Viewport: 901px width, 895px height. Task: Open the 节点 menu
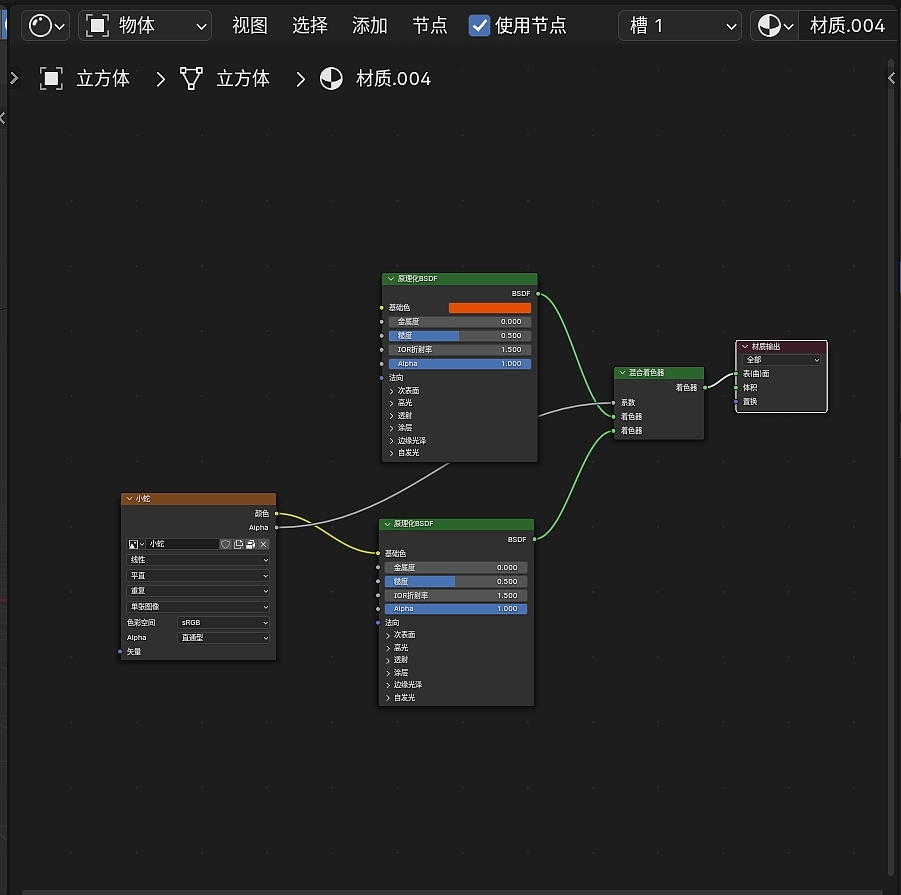pyautogui.click(x=430, y=26)
